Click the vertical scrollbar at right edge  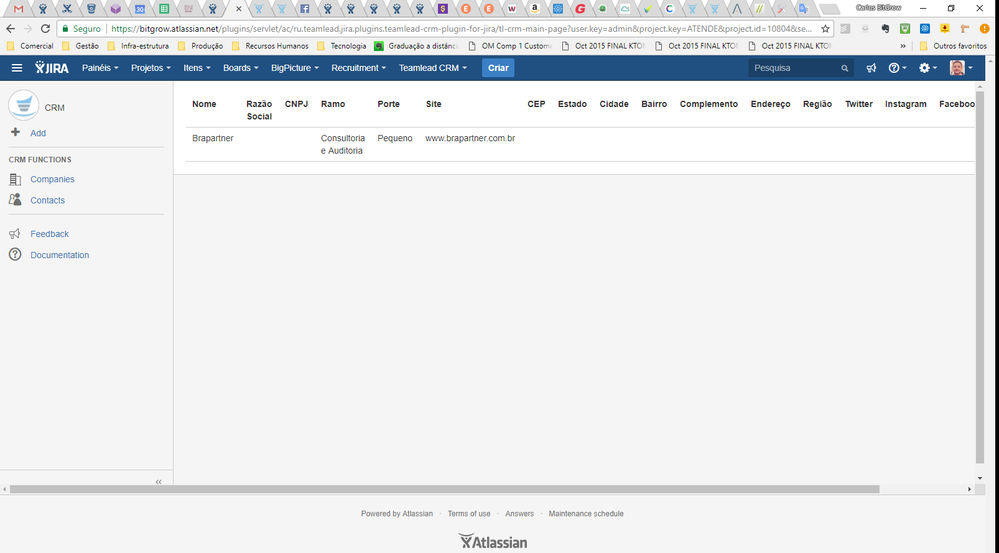pyautogui.click(x=980, y=277)
